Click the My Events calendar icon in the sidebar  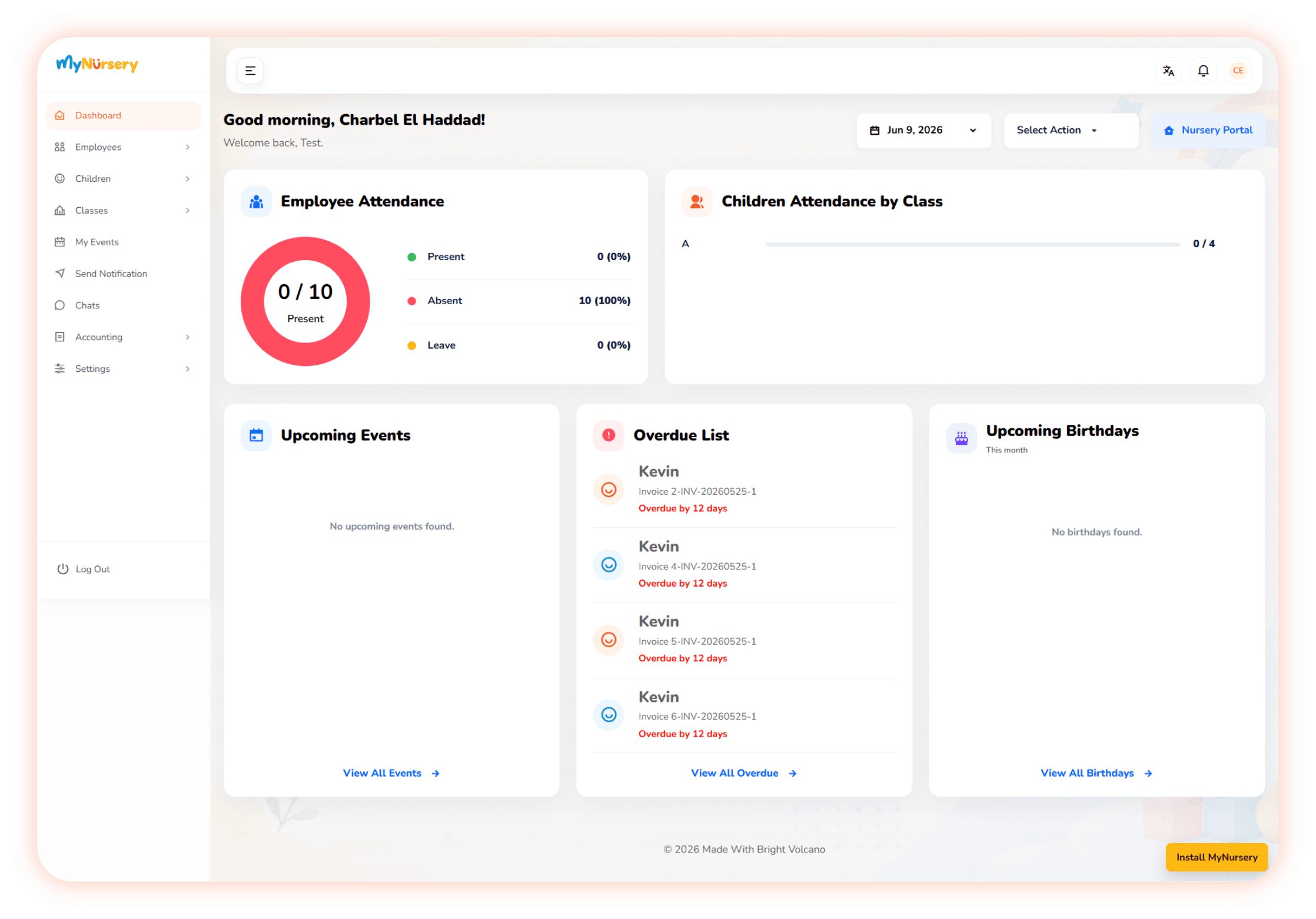[59, 242]
